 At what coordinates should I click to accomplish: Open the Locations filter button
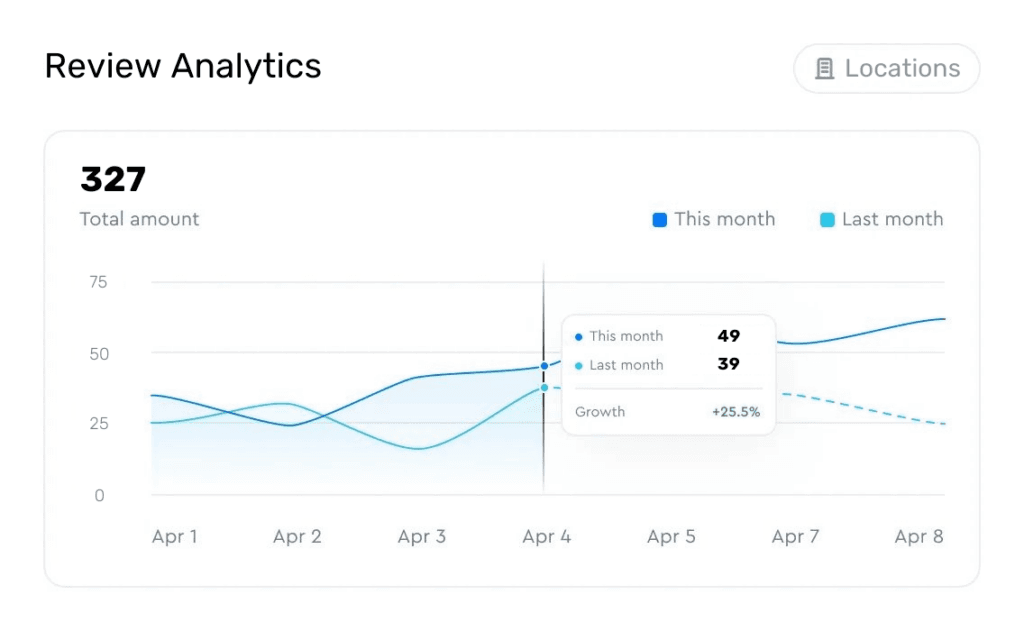[x=886, y=69]
